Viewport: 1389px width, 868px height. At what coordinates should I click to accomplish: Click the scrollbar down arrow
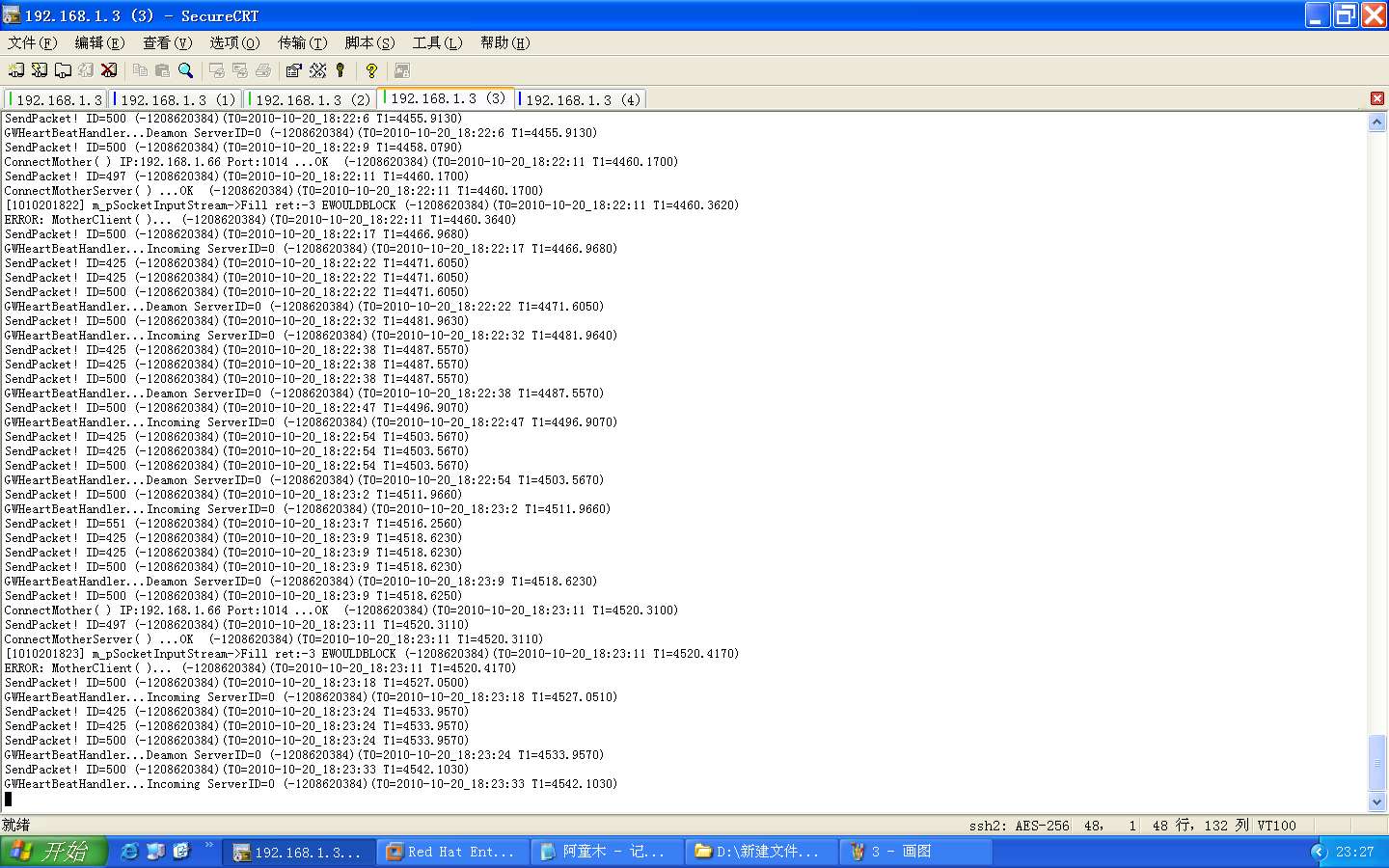[x=1377, y=801]
